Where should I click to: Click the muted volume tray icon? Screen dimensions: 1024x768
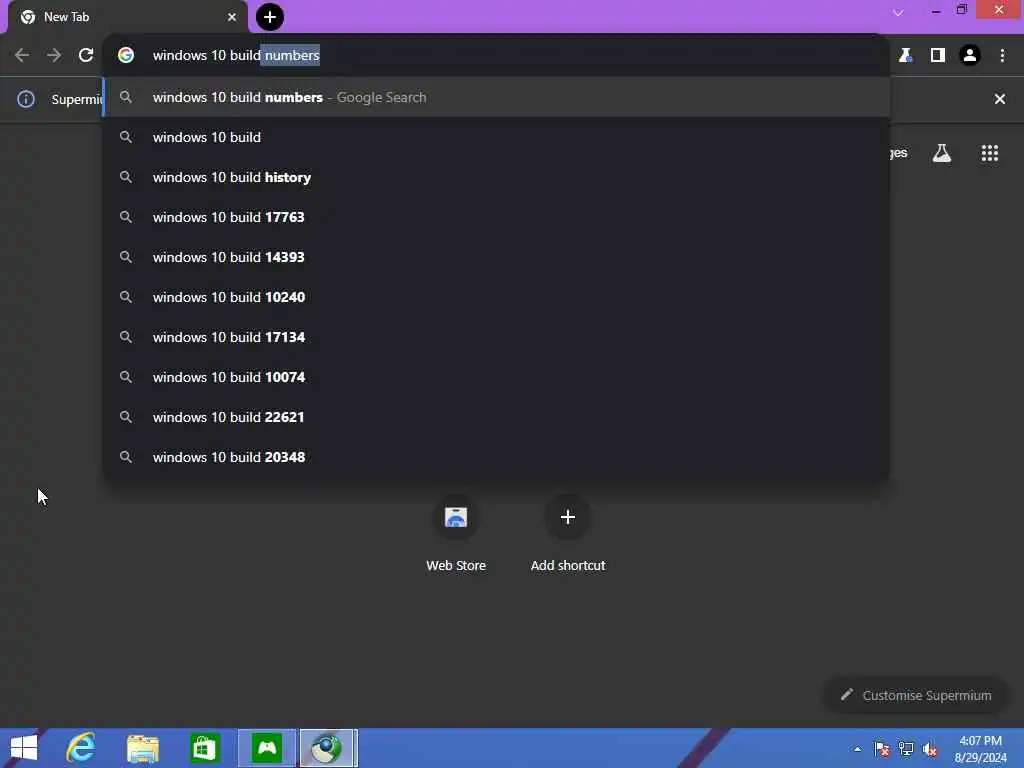tap(930, 749)
